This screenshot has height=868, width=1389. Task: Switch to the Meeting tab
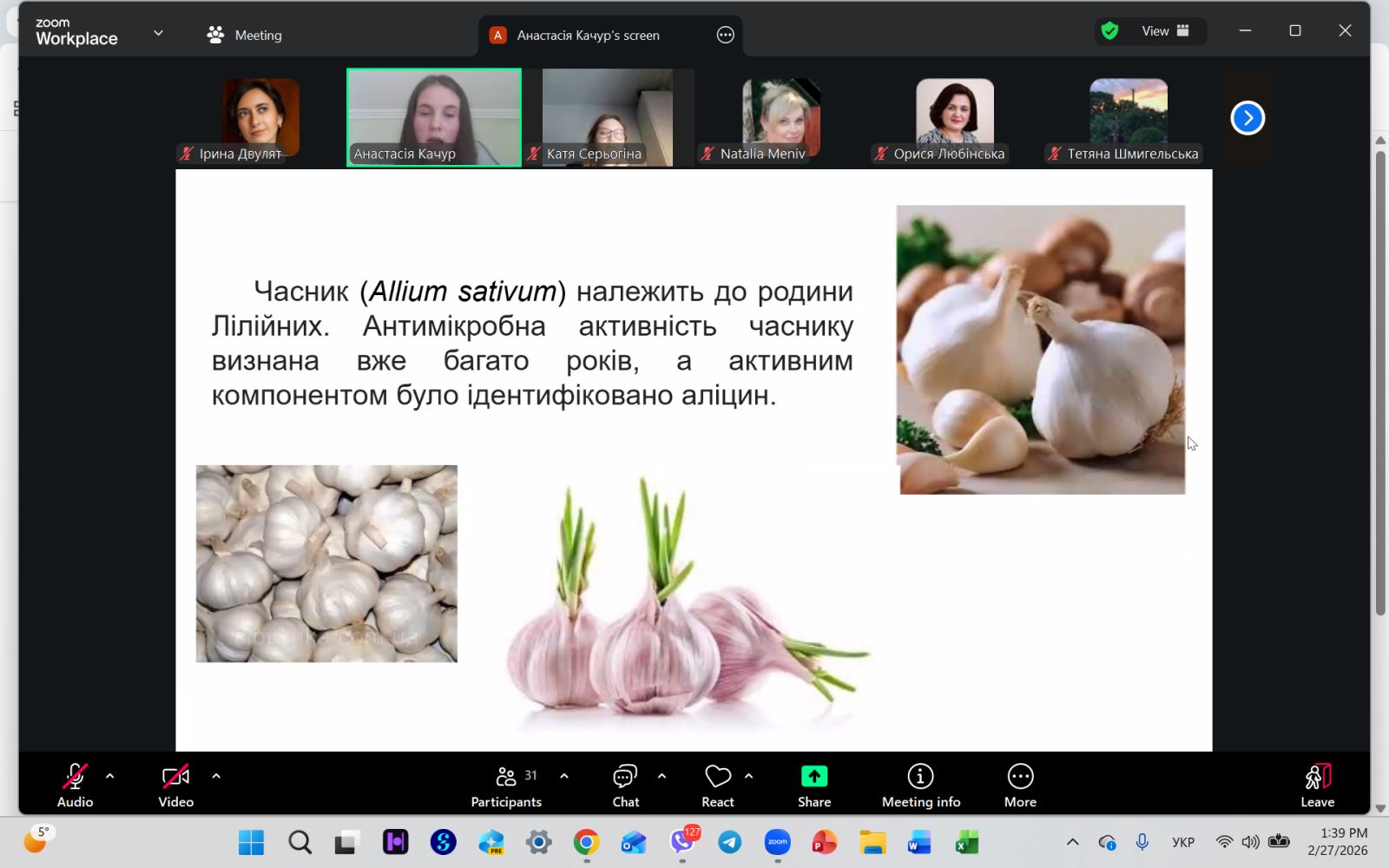tap(246, 35)
